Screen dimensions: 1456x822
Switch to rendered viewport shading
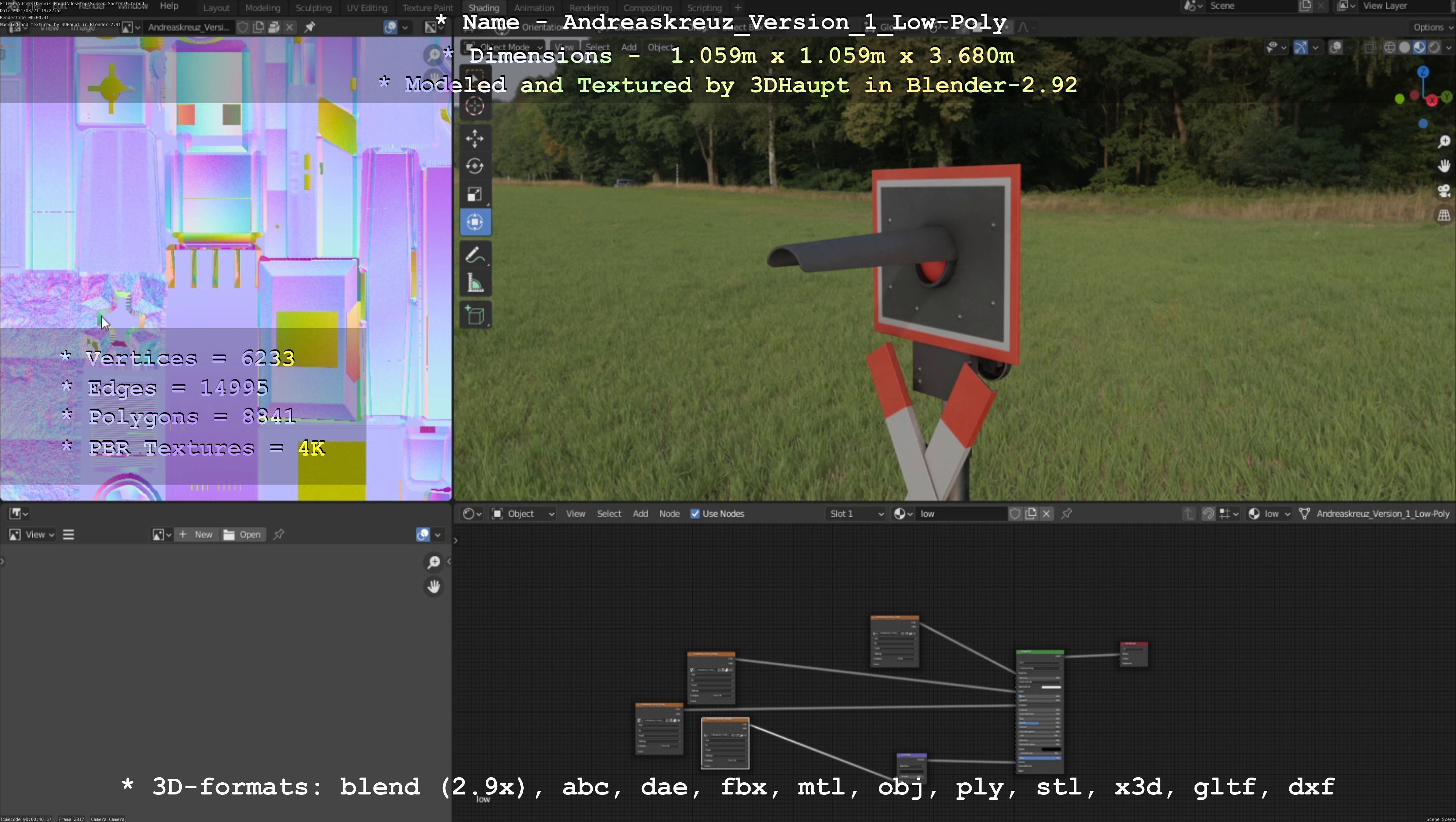[1434, 47]
